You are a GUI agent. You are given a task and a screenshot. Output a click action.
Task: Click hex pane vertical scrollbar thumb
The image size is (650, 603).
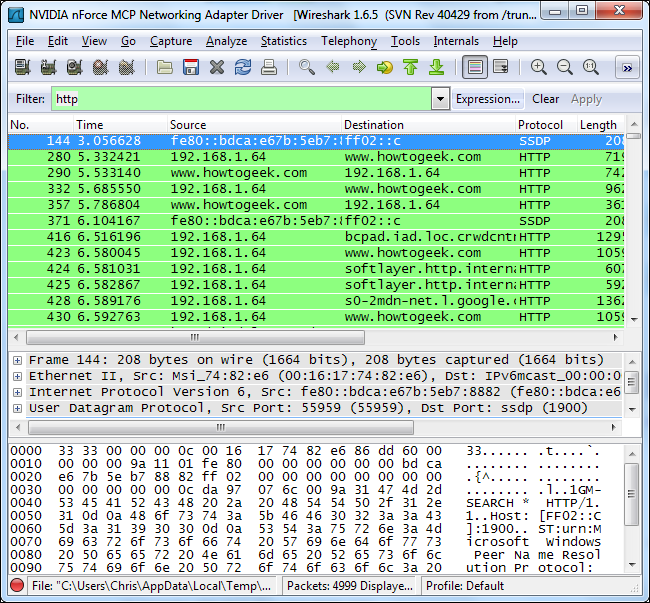(x=632, y=494)
